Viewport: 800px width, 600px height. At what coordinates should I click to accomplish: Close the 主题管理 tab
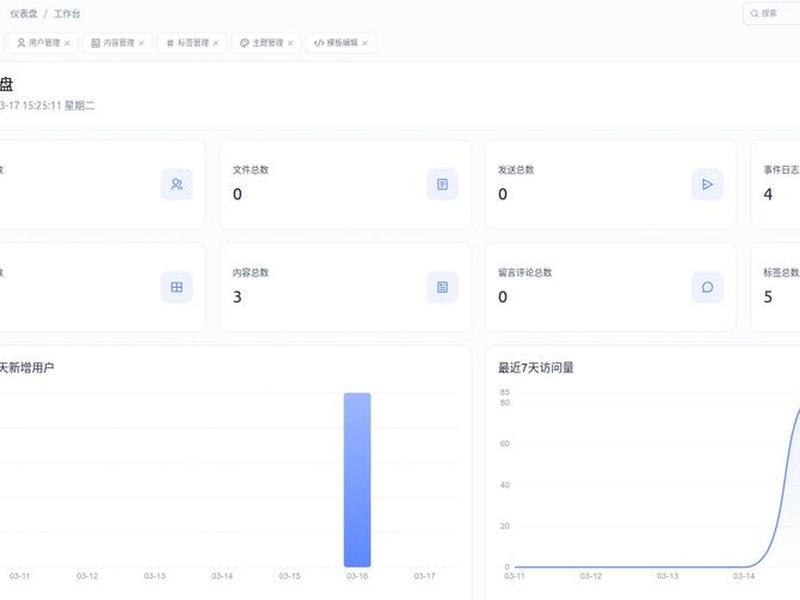click(x=290, y=43)
